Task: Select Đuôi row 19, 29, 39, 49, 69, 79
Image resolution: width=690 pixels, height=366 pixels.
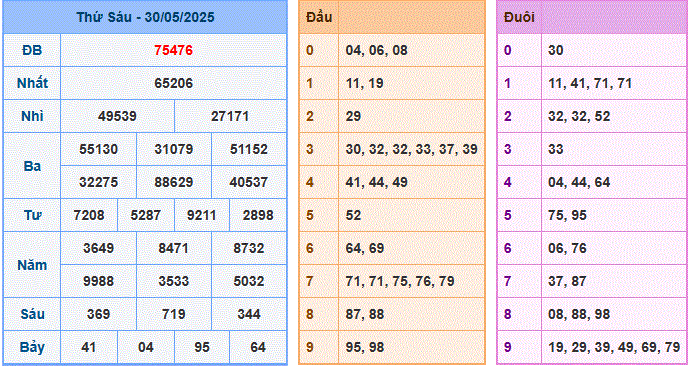Action: (x=614, y=347)
